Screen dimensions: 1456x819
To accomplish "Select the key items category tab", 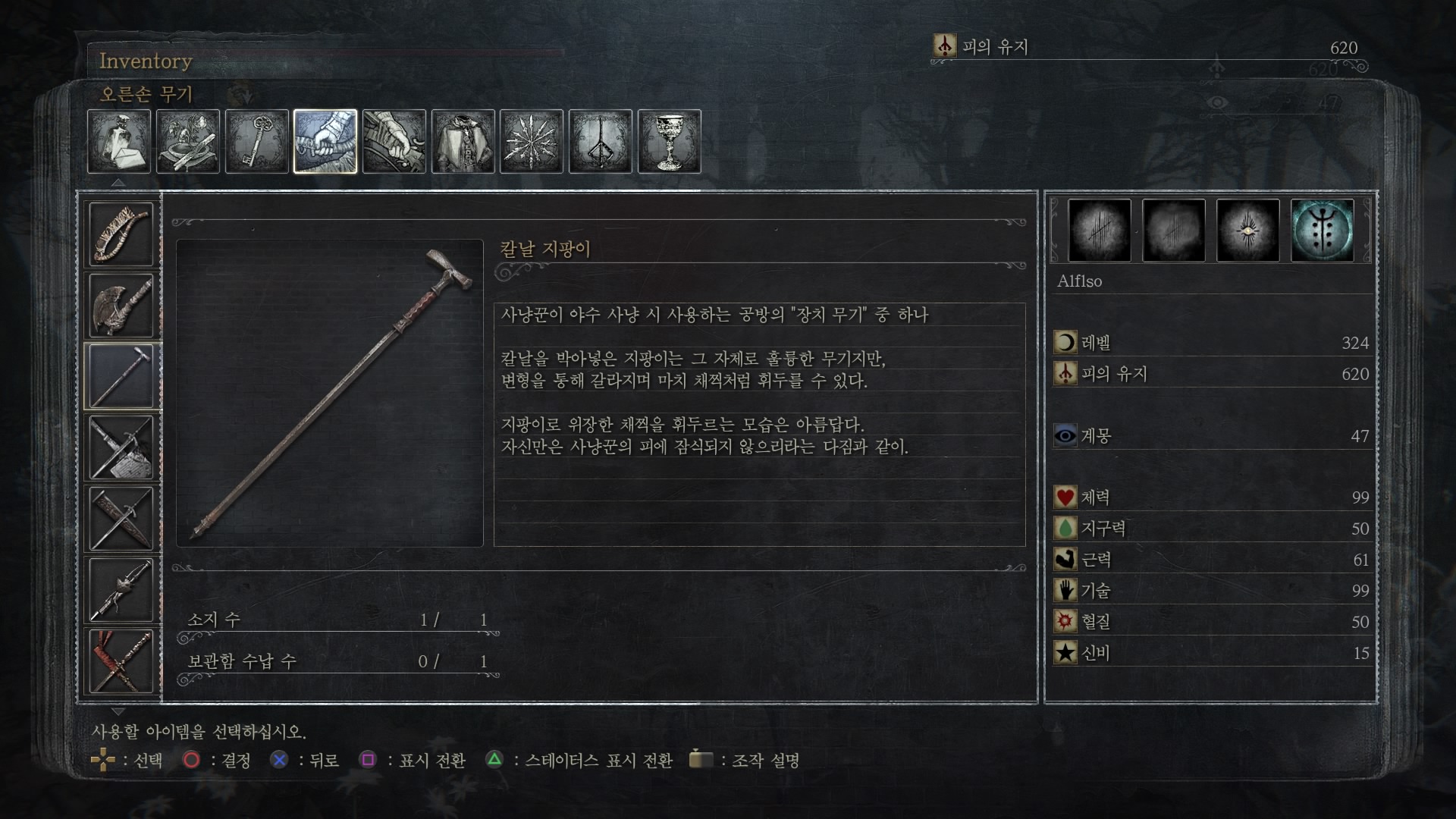I will (256, 142).
